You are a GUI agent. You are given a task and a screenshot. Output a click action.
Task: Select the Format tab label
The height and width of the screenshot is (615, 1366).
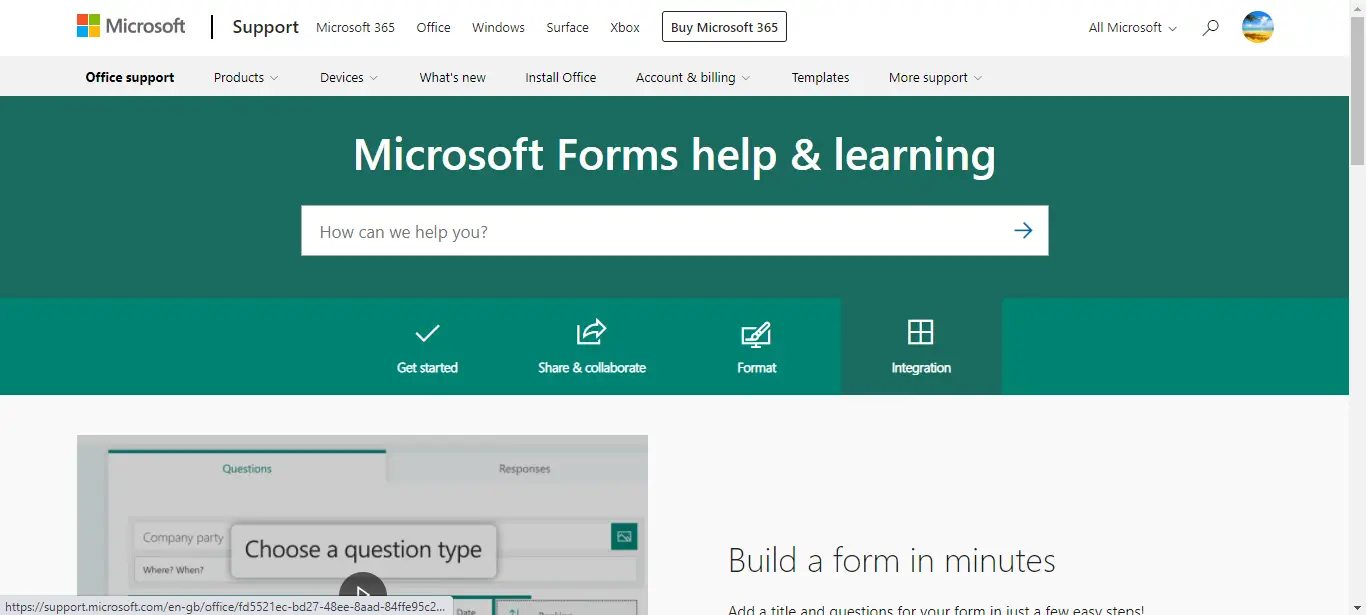pos(757,368)
